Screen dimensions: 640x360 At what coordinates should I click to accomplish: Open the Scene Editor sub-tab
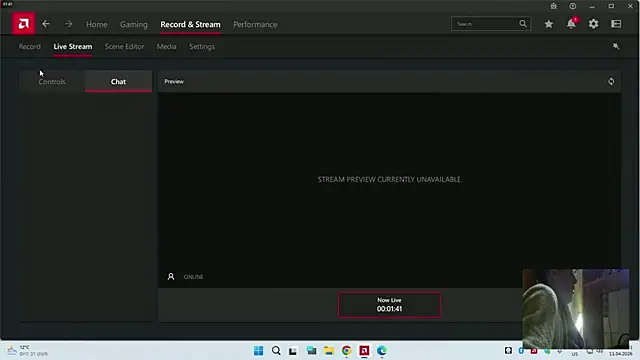tap(124, 47)
